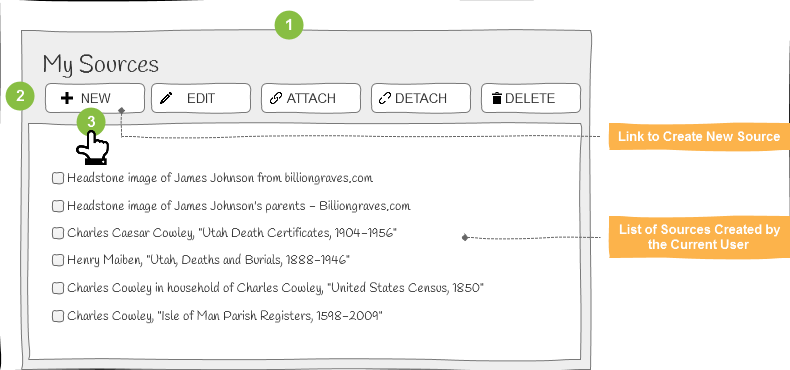Check the James Johnson billiongraves.com headstone source

pyautogui.click(x=58, y=178)
